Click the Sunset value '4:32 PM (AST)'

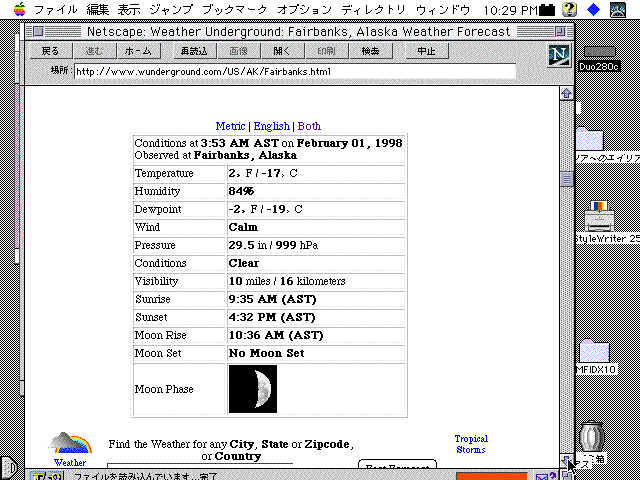(272, 317)
